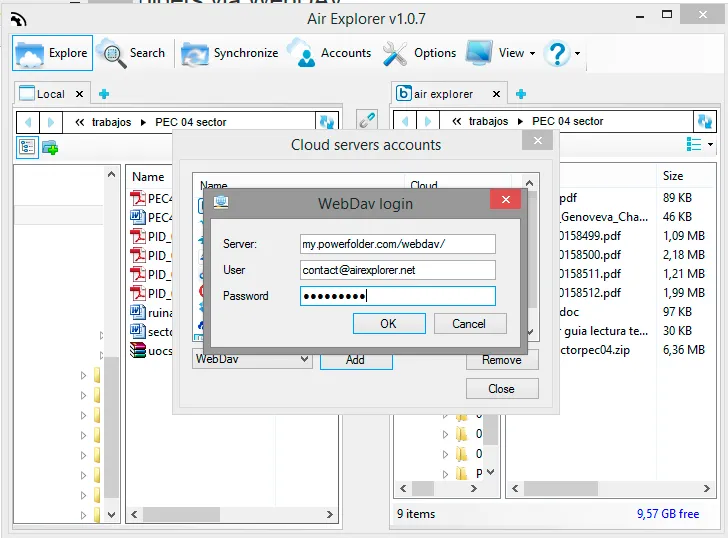Click accounts list scroll up arrow
728x538 pixels.
pos(530,183)
